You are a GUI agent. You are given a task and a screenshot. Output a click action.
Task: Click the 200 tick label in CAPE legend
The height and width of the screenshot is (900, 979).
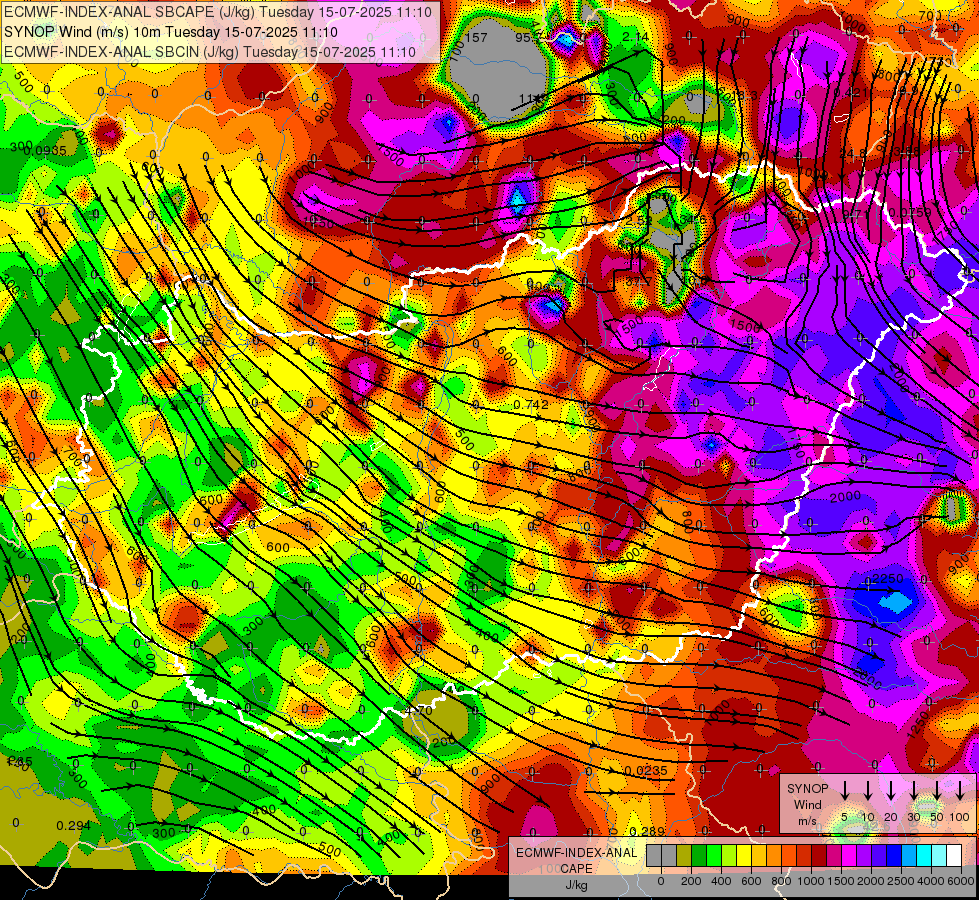691,881
